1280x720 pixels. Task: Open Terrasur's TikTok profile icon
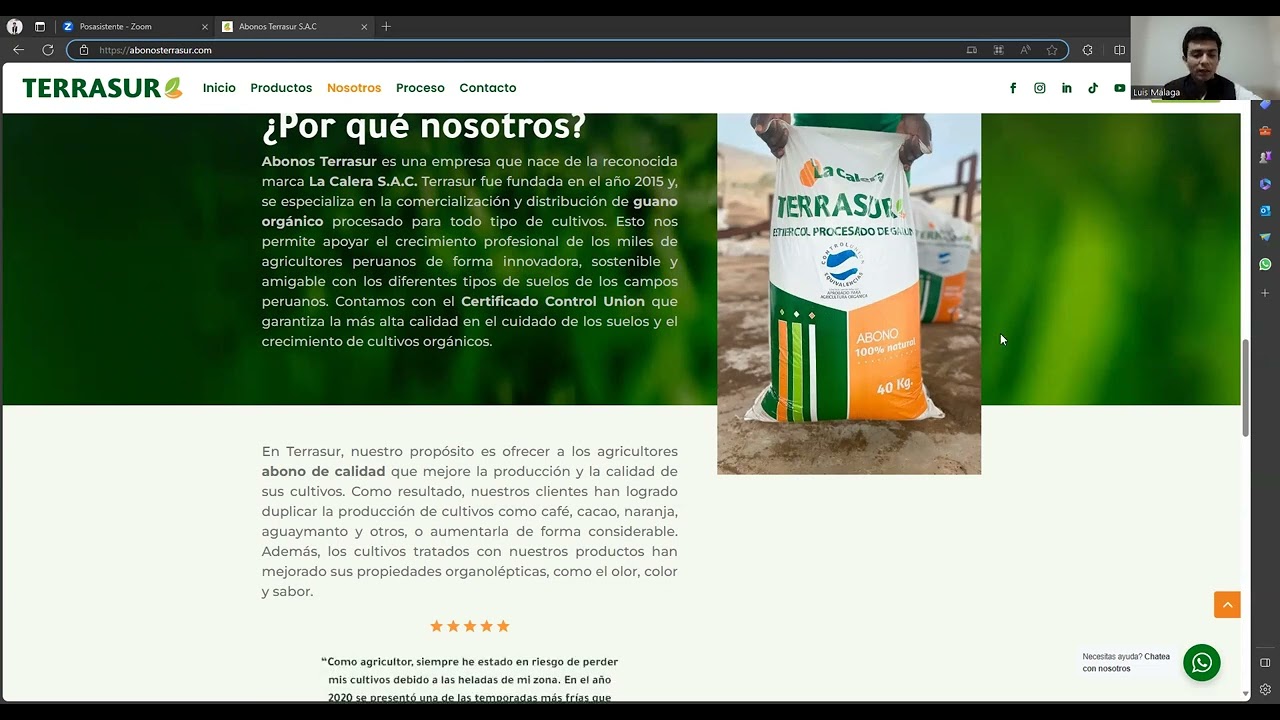click(1093, 88)
